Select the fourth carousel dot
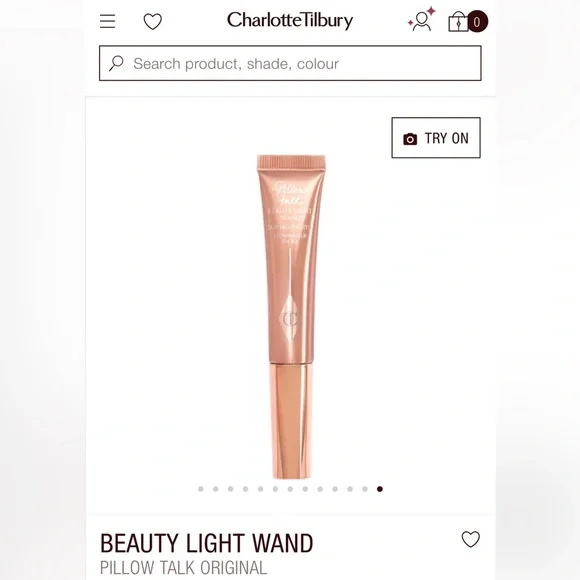Image resolution: width=580 pixels, height=580 pixels. [x=246, y=489]
